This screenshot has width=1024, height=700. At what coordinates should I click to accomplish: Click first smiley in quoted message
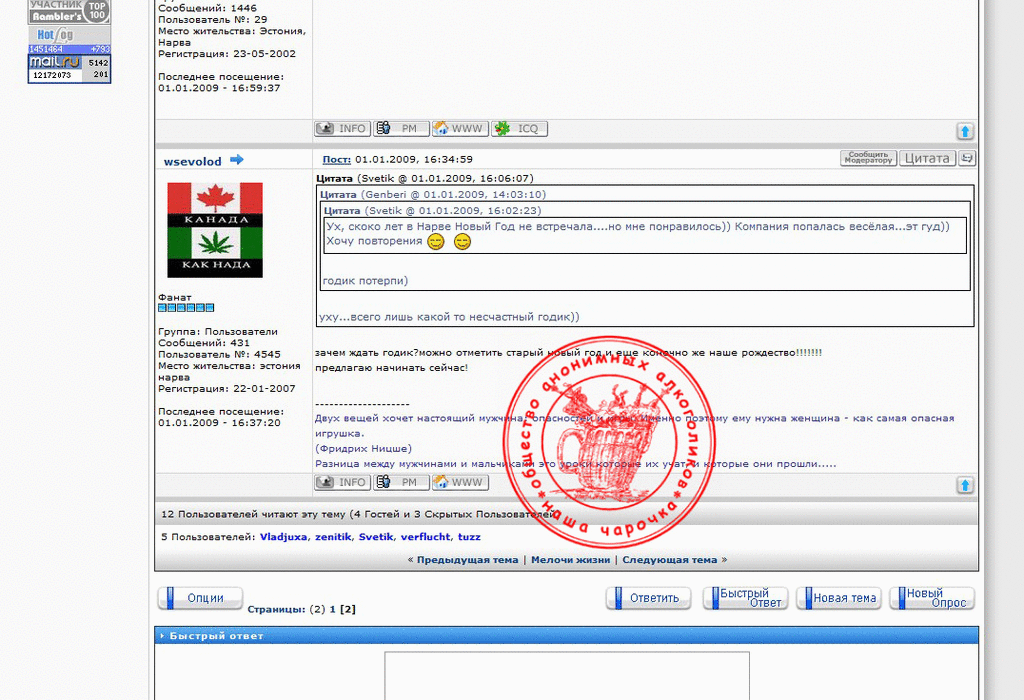coord(436,242)
